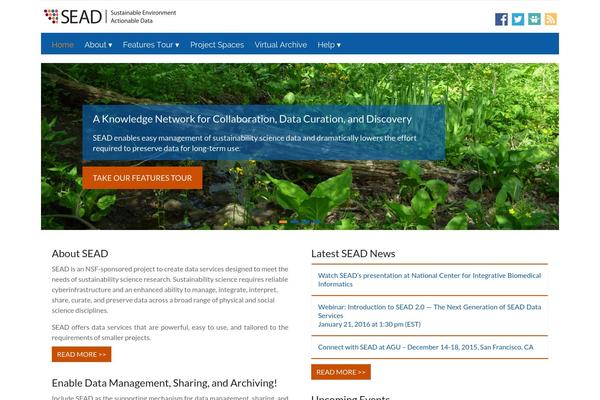Open the orange RSS feed icon
Screen dimensions: 600x400
coord(551,19)
